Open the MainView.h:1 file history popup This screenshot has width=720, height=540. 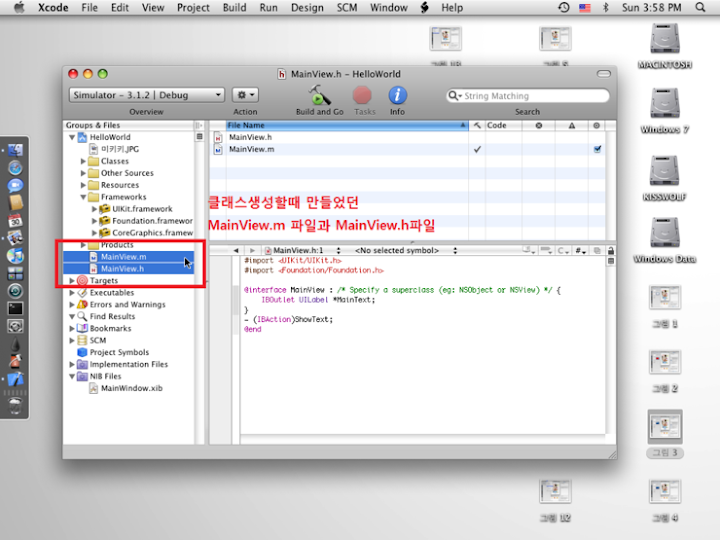click(x=302, y=251)
